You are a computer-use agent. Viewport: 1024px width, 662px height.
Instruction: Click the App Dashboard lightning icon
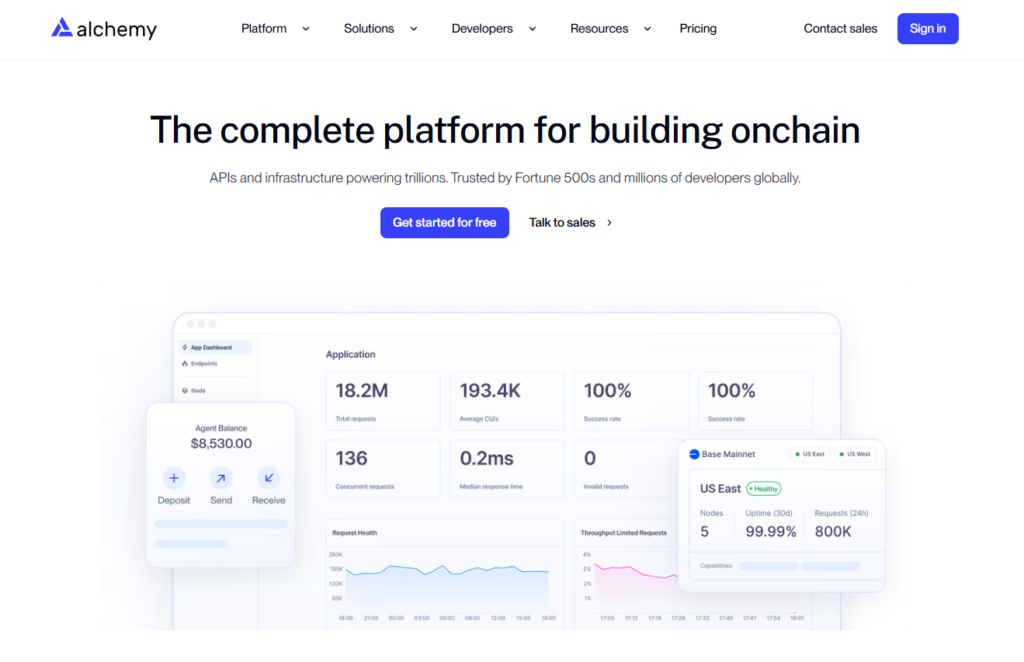click(x=185, y=347)
